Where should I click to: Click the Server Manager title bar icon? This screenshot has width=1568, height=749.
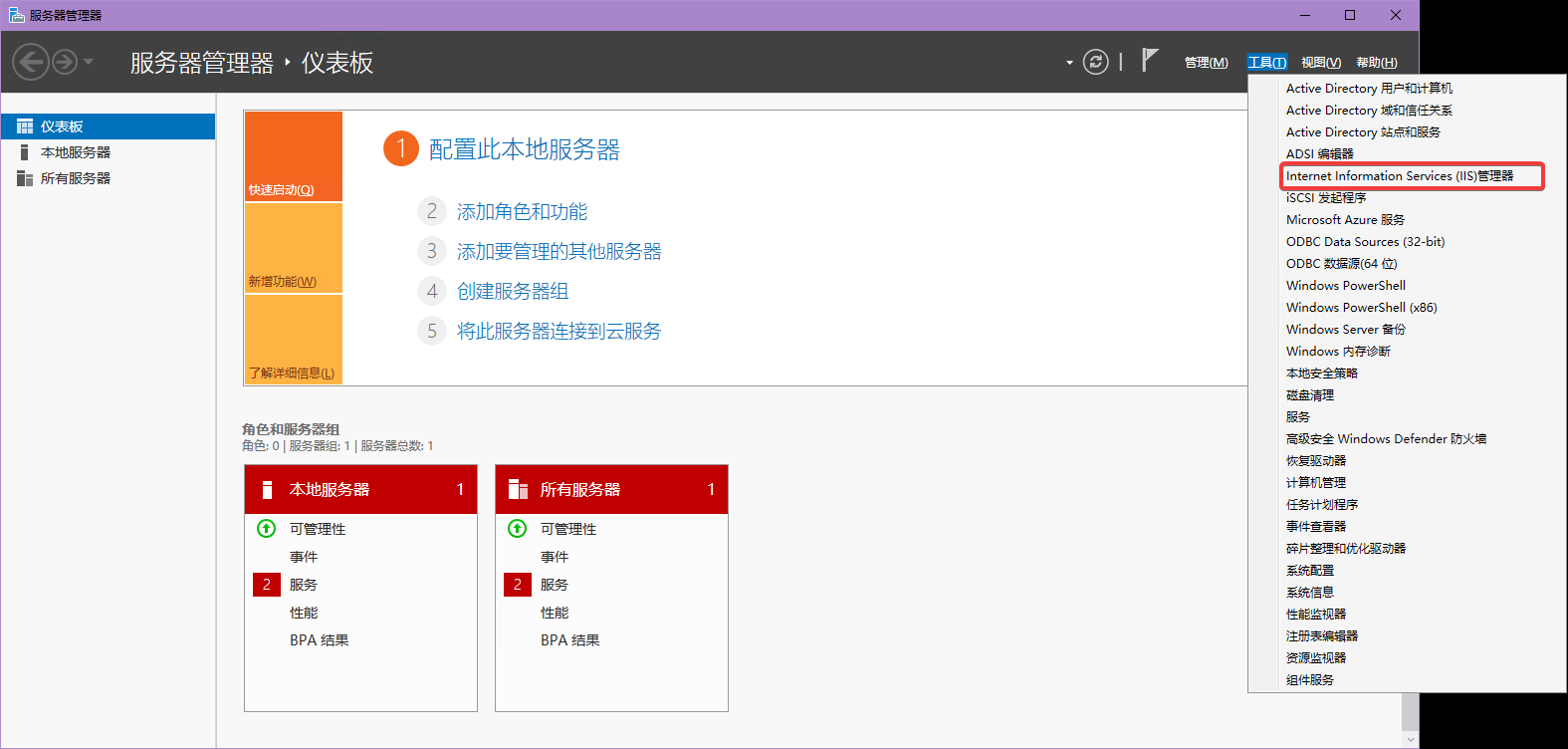(16, 15)
